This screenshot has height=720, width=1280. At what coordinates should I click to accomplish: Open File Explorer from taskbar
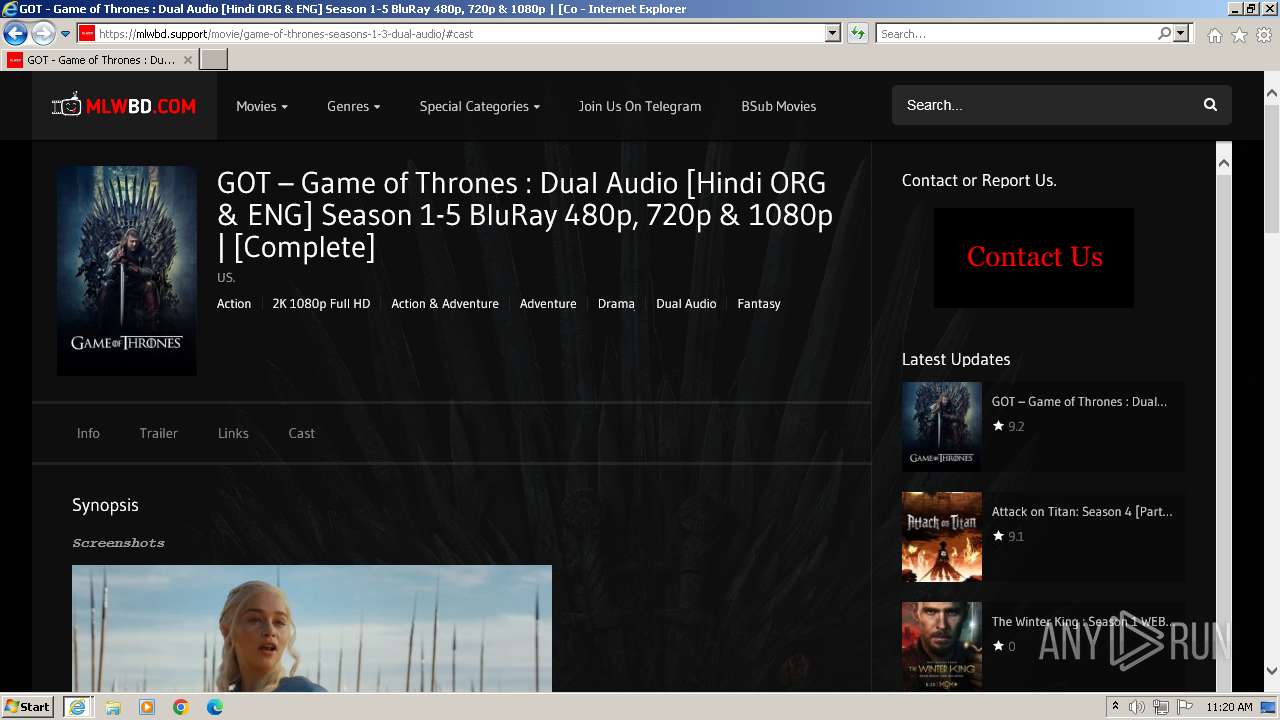point(113,707)
